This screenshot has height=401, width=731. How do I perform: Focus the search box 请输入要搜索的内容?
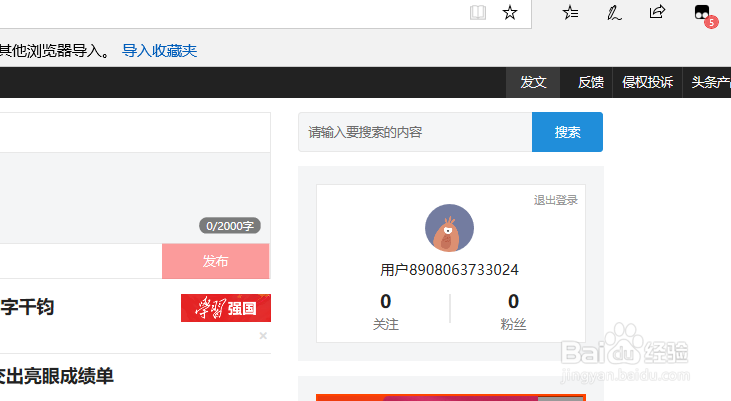click(x=415, y=132)
